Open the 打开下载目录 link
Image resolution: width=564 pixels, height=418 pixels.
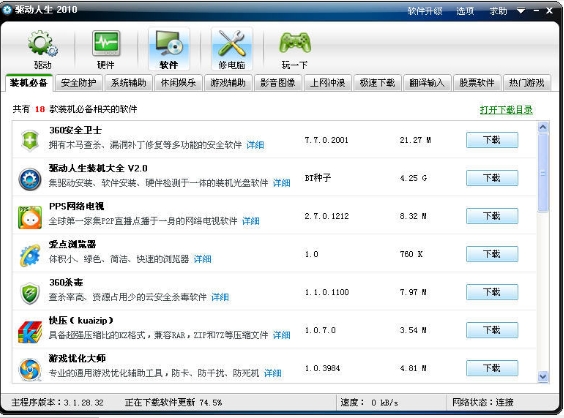pyautogui.click(x=506, y=110)
